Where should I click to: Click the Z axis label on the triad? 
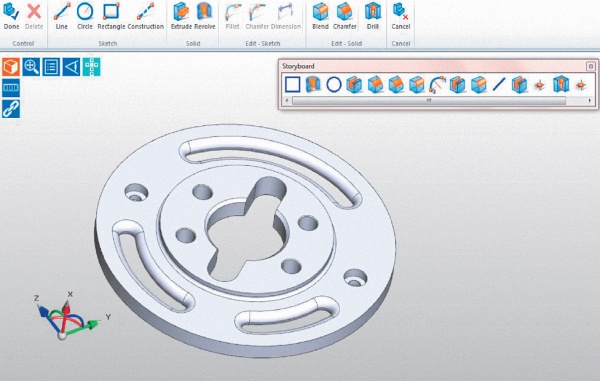37,298
